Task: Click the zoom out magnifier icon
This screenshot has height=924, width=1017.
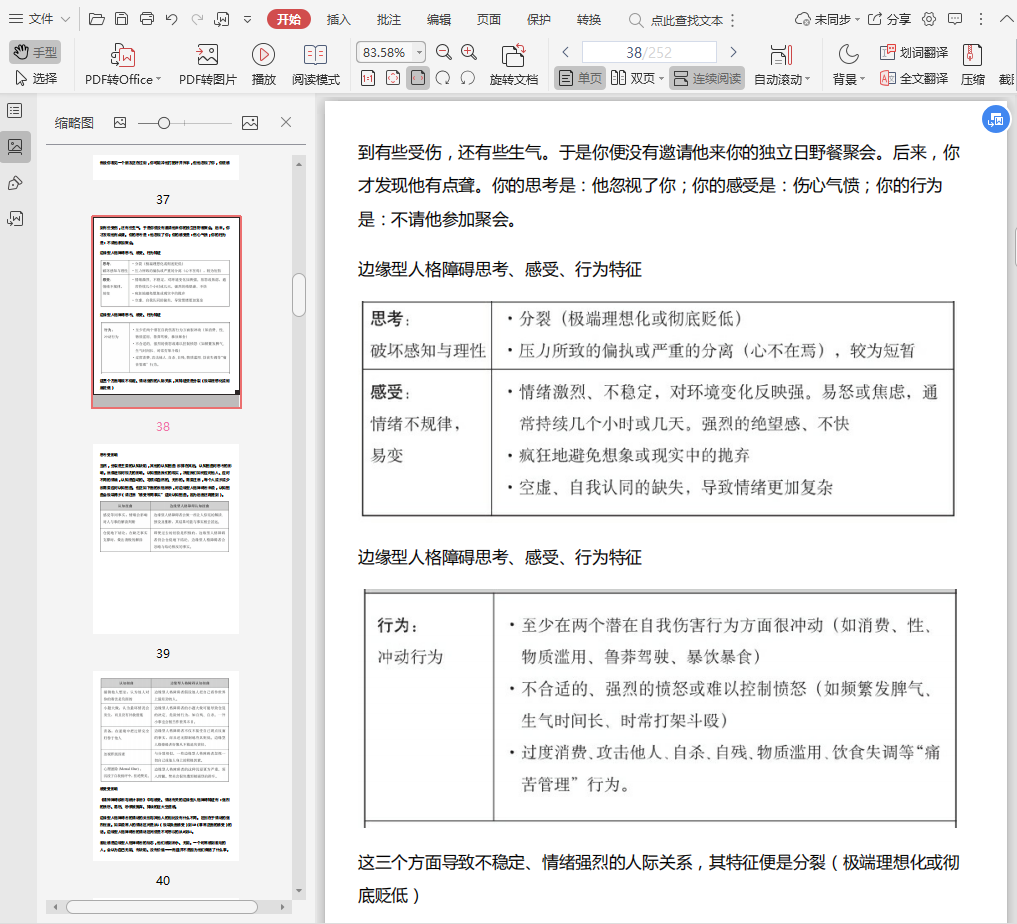Action: click(443, 52)
